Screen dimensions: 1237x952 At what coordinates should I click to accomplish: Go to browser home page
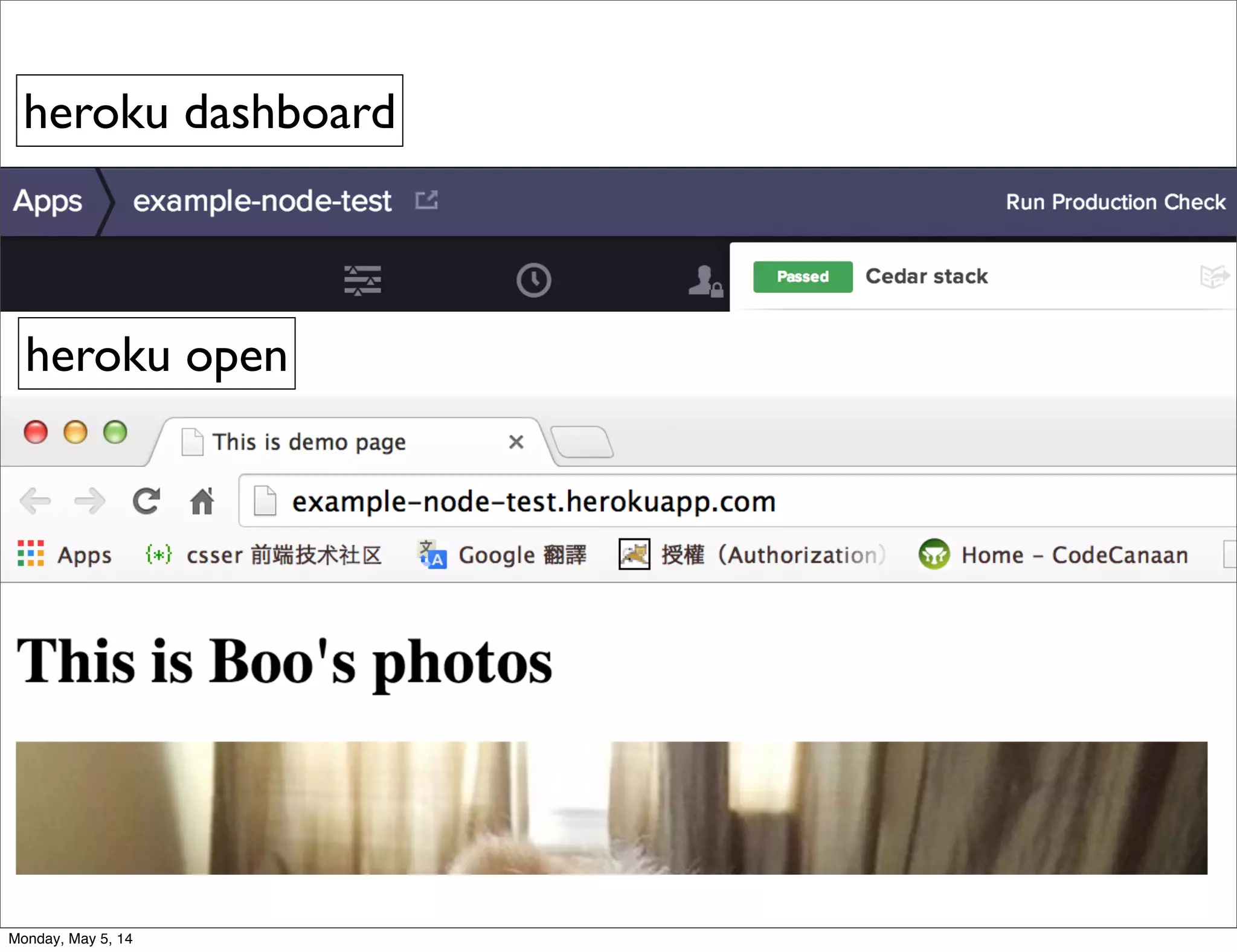[x=202, y=501]
